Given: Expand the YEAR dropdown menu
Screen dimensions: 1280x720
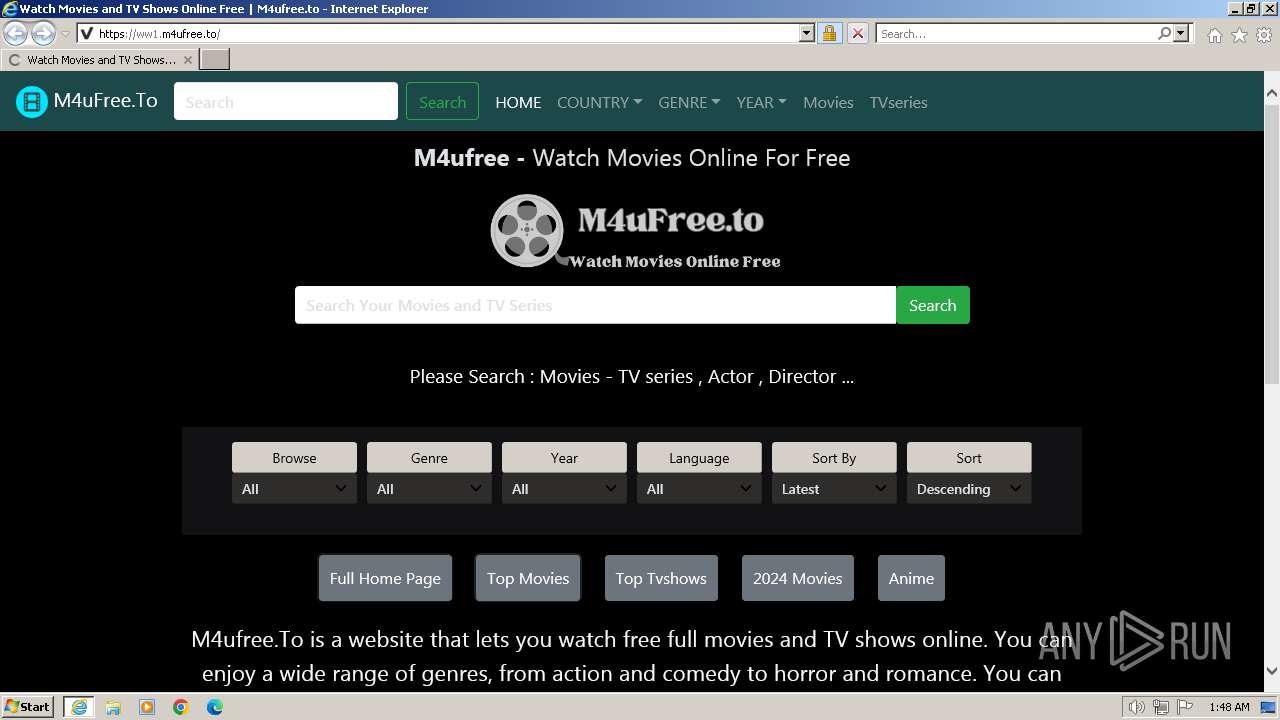Looking at the screenshot, I should click(761, 102).
